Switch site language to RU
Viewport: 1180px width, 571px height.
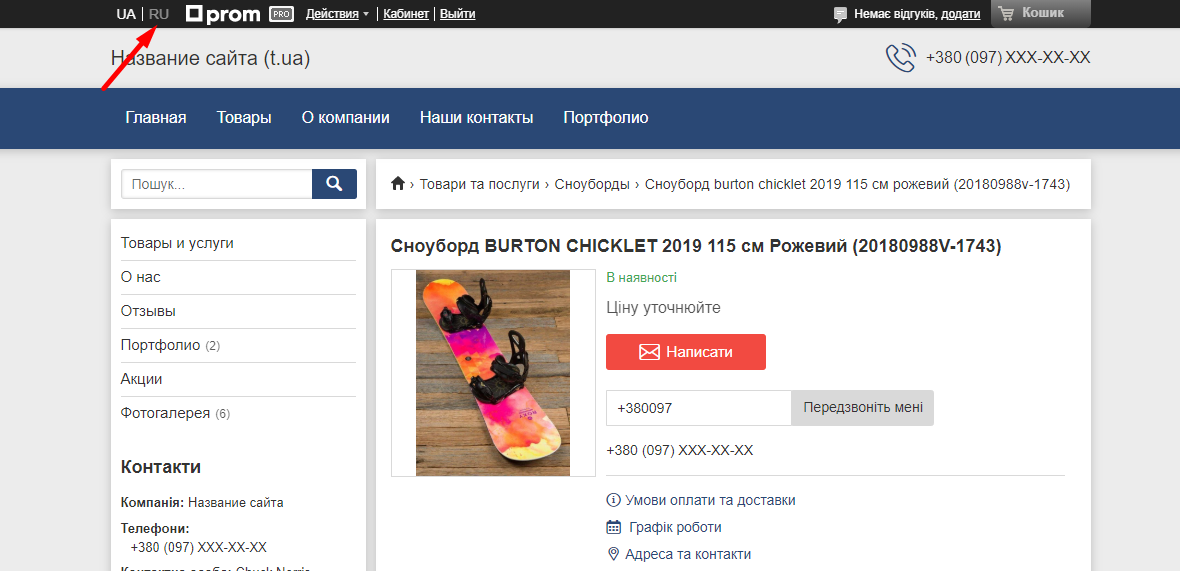click(x=159, y=14)
